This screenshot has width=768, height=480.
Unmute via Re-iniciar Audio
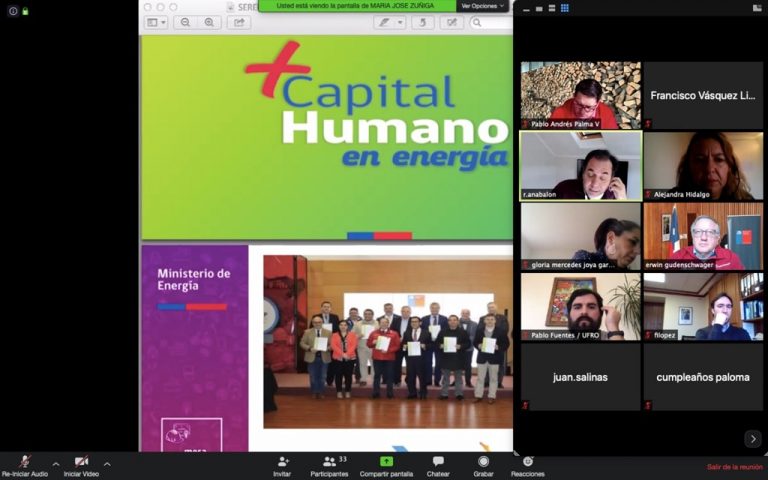24,466
